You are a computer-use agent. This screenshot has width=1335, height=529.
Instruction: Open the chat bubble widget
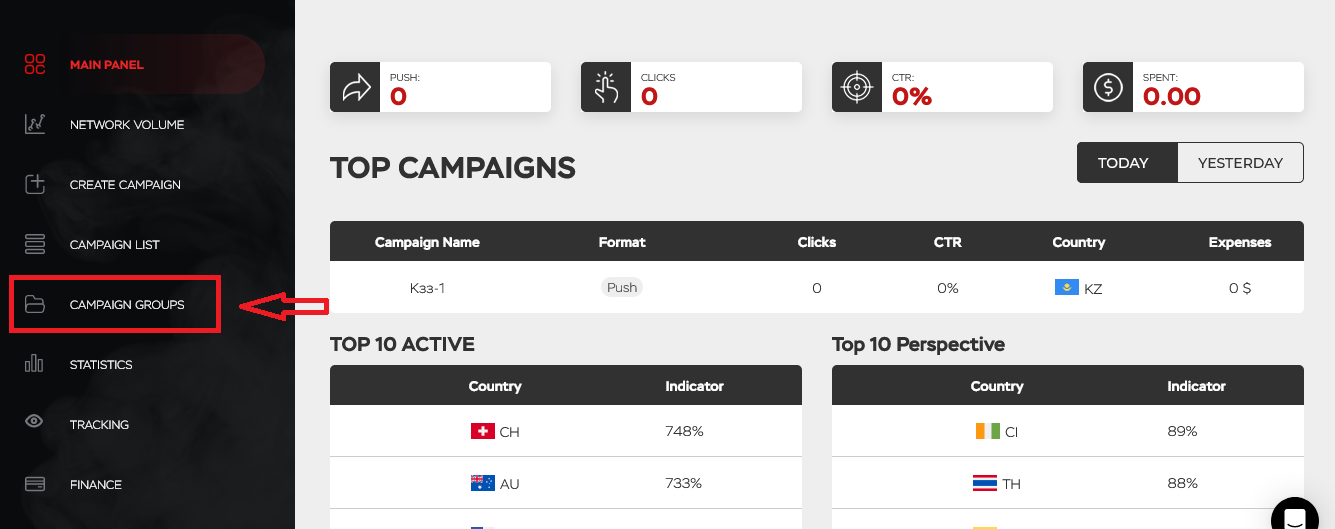(1295, 516)
